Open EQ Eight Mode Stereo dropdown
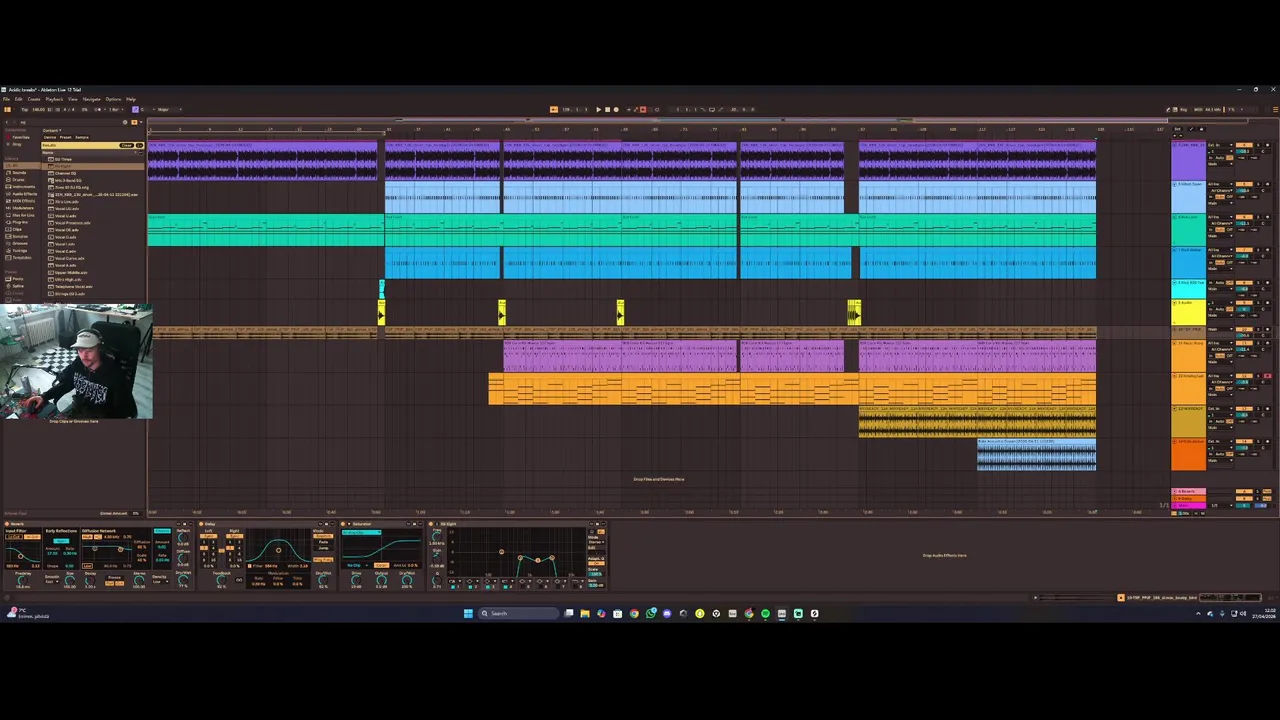Image resolution: width=1280 pixels, height=720 pixels. click(x=596, y=542)
